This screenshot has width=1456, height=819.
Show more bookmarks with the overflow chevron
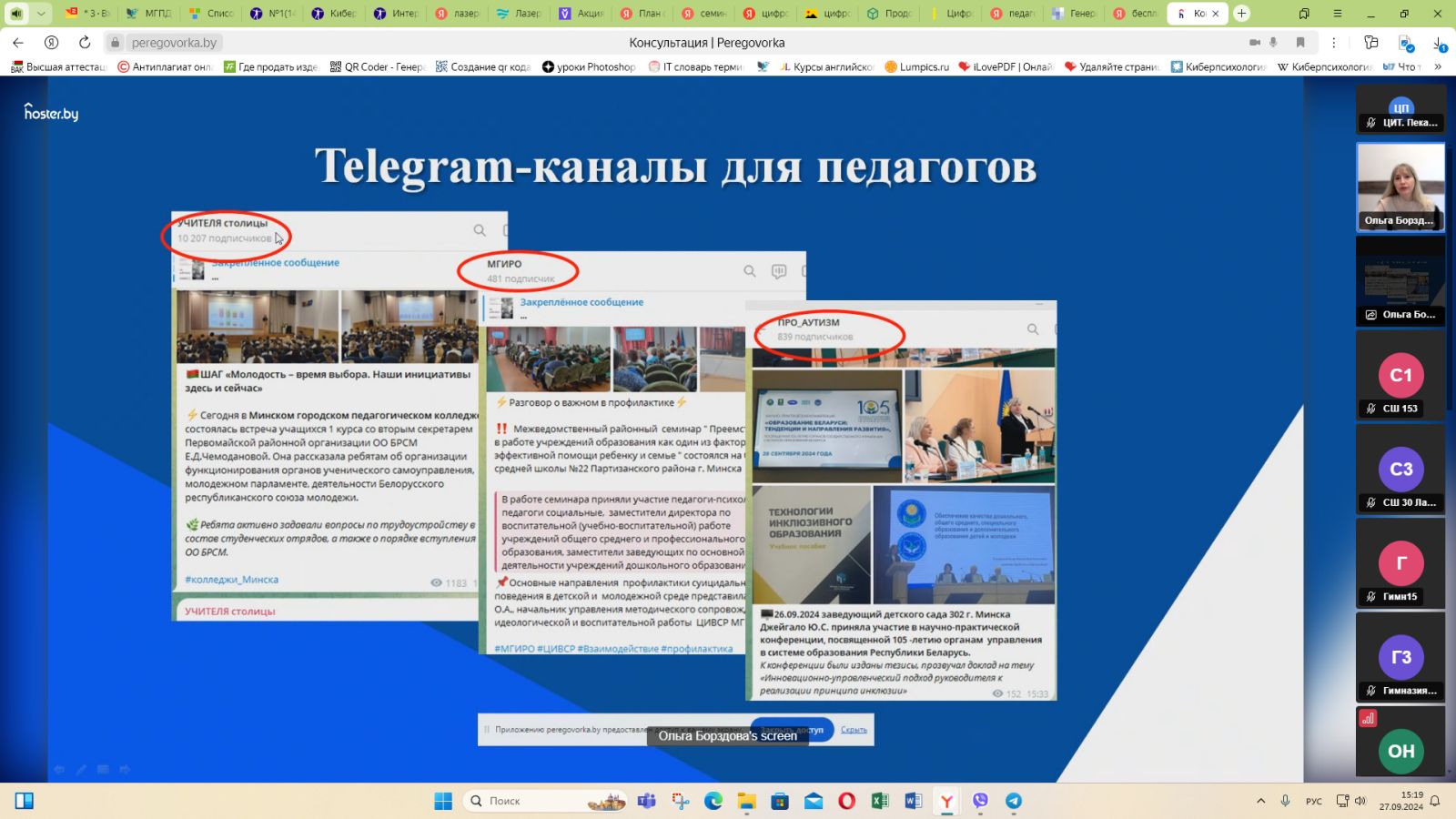click(1438, 66)
